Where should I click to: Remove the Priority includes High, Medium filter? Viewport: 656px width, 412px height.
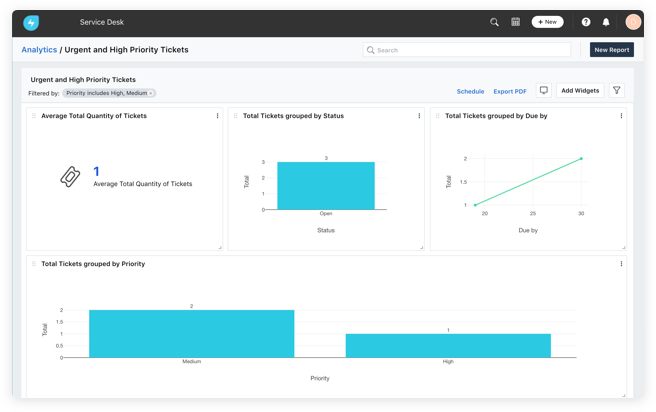[x=151, y=93]
